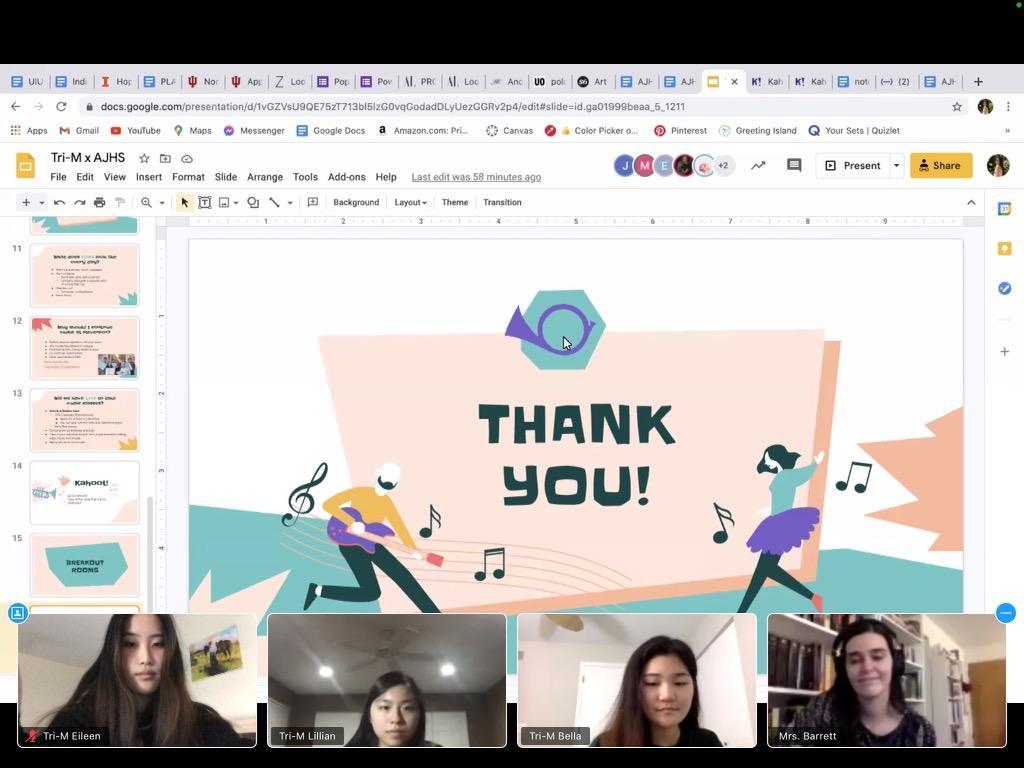Viewport: 1024px width, 768px height.
Task: Click the undo arrow in toolbar
Action: [x=60, y=202]
